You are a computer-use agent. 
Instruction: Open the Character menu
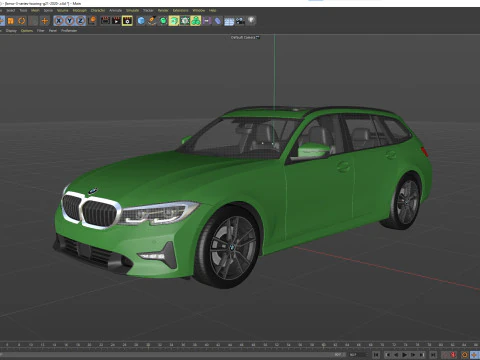tap(98, 10)
